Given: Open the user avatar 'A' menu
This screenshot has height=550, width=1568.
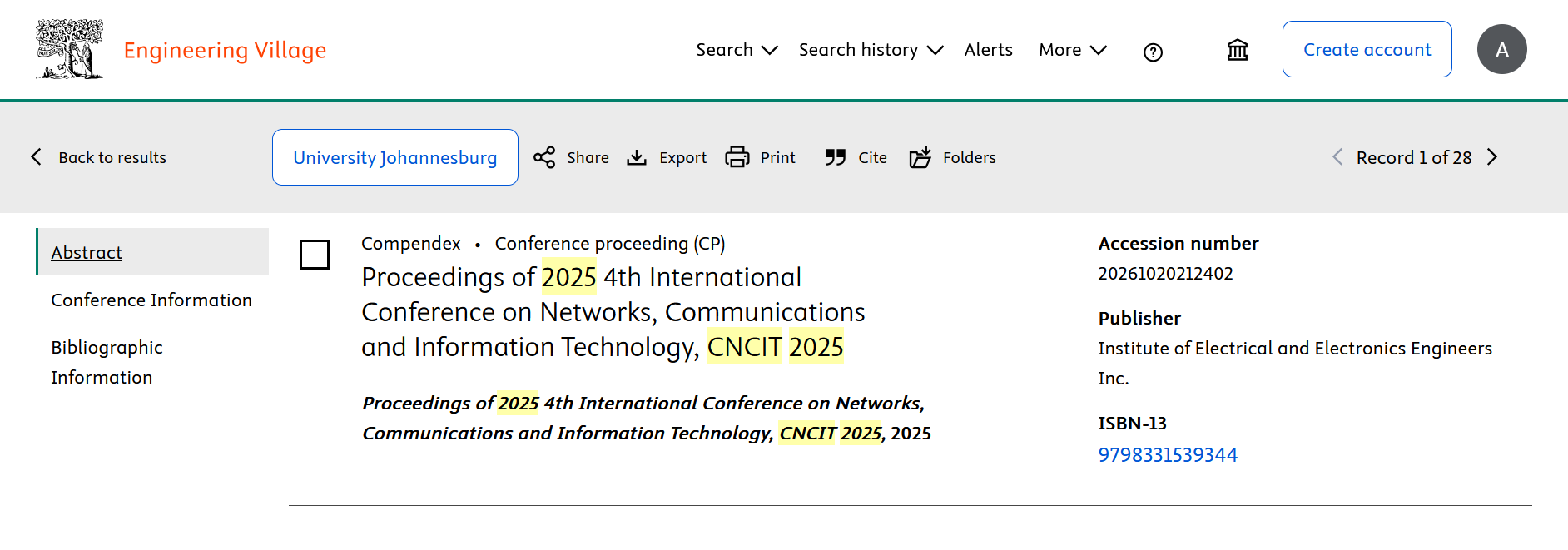Looking at the screenshot, I should (1501, 49).
